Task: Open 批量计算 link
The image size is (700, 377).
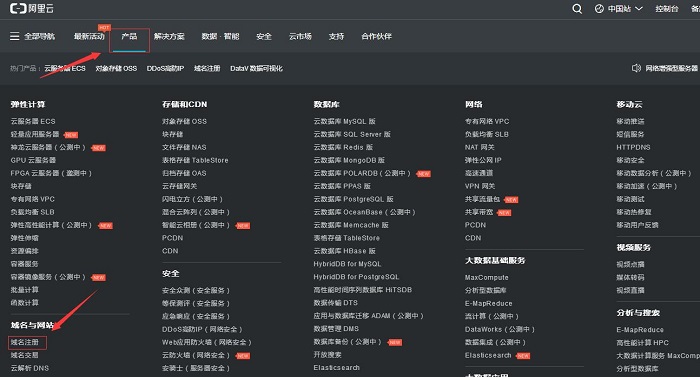Action: tap(25, 290)
